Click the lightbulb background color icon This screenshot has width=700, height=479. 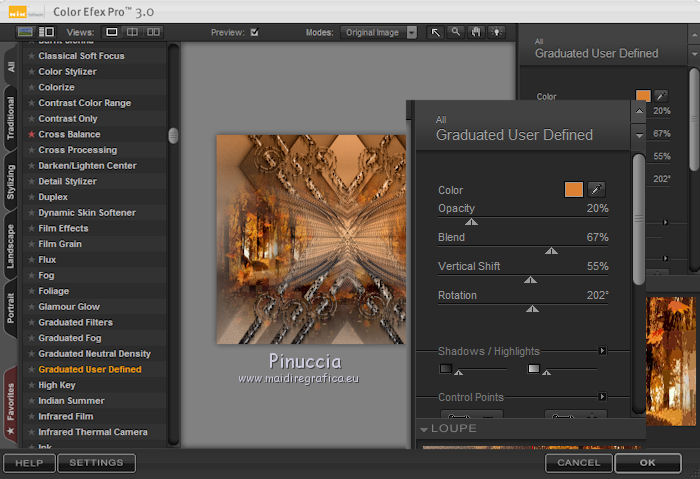coord(496,32)
